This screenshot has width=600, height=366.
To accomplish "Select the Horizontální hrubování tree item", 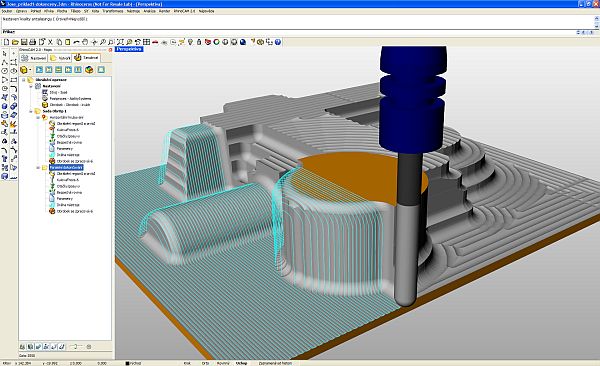I will click(x=67, y=118).
